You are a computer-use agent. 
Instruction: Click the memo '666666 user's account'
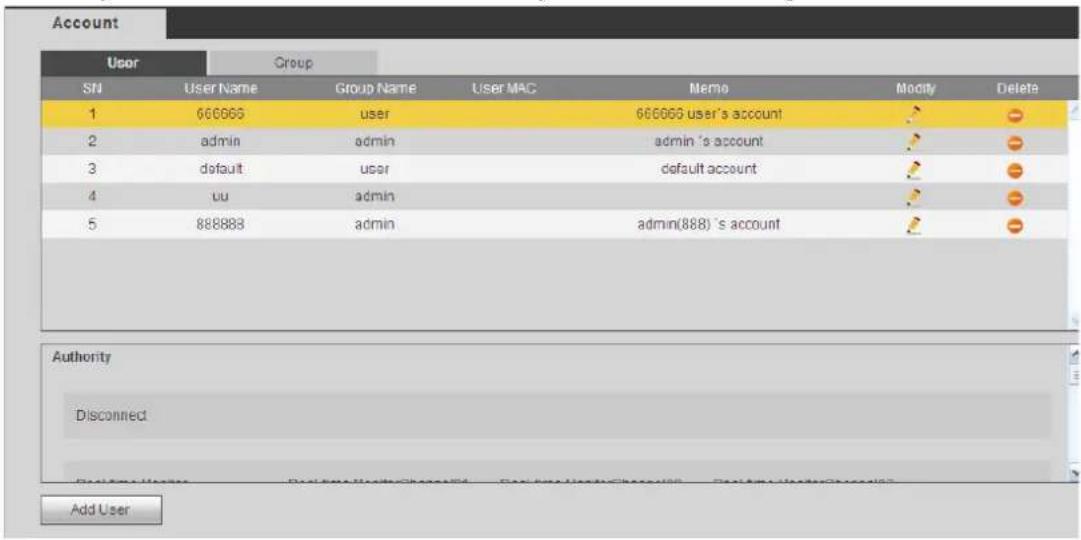pyautogui.click(x=709, y=114)
